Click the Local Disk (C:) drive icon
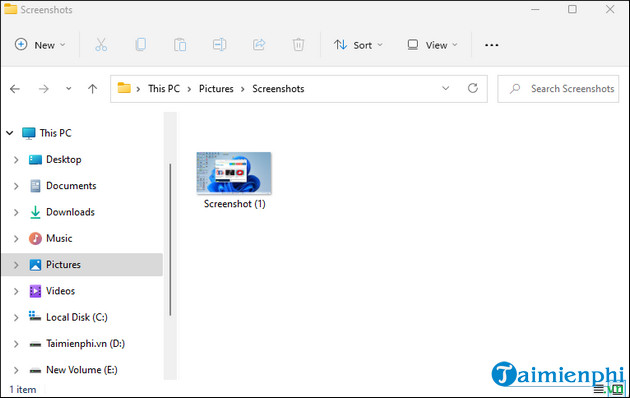This screenshot has height=398, width=630. tap(35, 317)
